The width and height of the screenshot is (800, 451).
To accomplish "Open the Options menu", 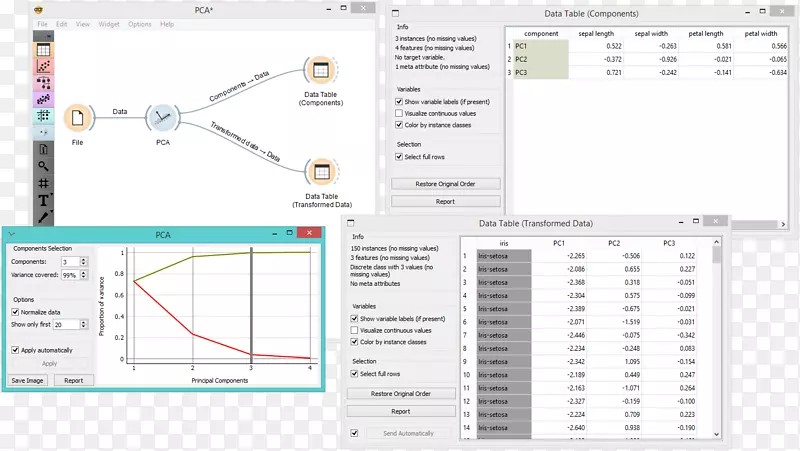I will tap(140, 24).
